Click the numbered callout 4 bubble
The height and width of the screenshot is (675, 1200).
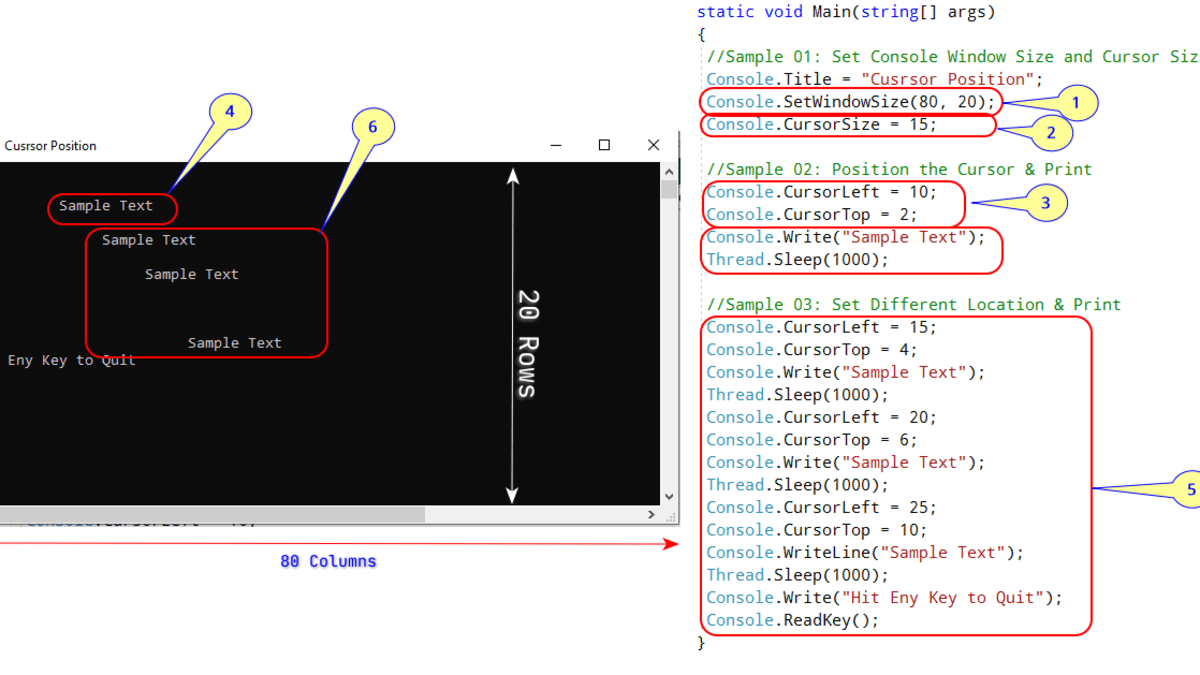click(229, 113)
